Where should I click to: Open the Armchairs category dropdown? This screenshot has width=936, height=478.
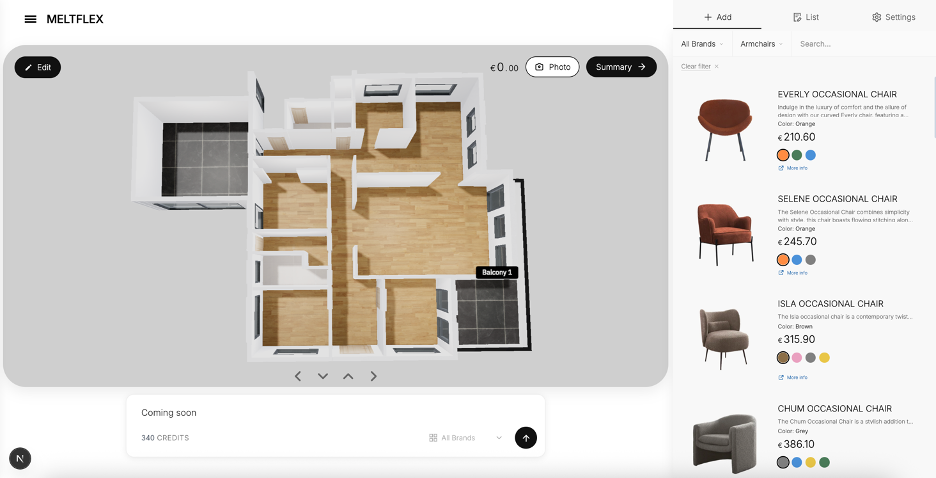[x=761, y=44]
